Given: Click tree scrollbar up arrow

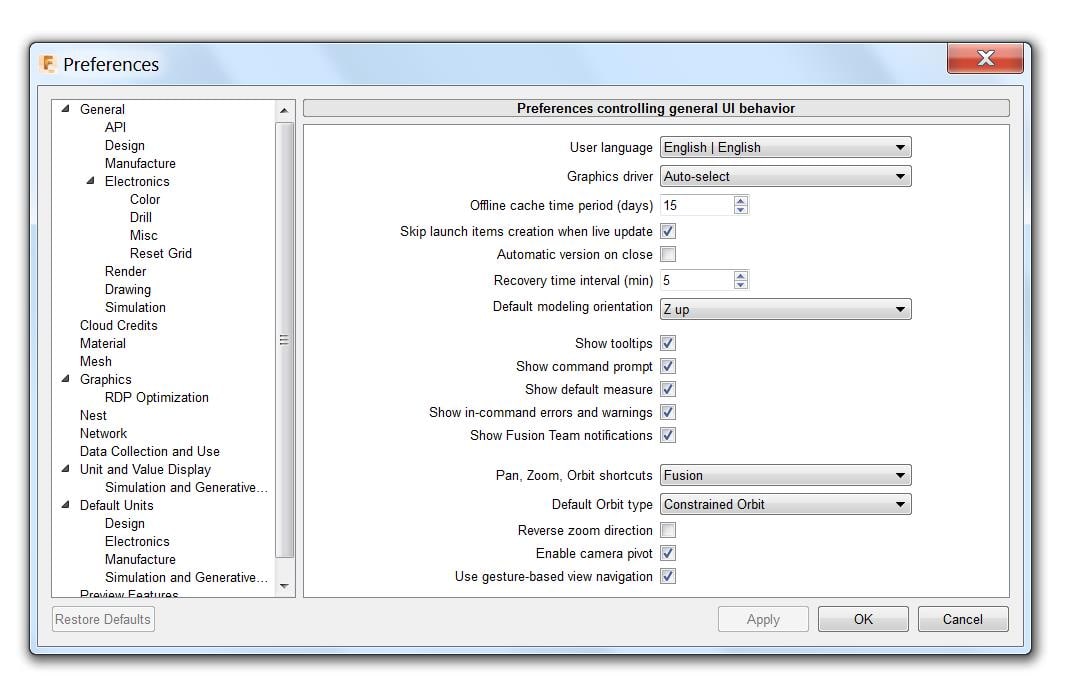Looking at the screenshot, I should (284, 110).
